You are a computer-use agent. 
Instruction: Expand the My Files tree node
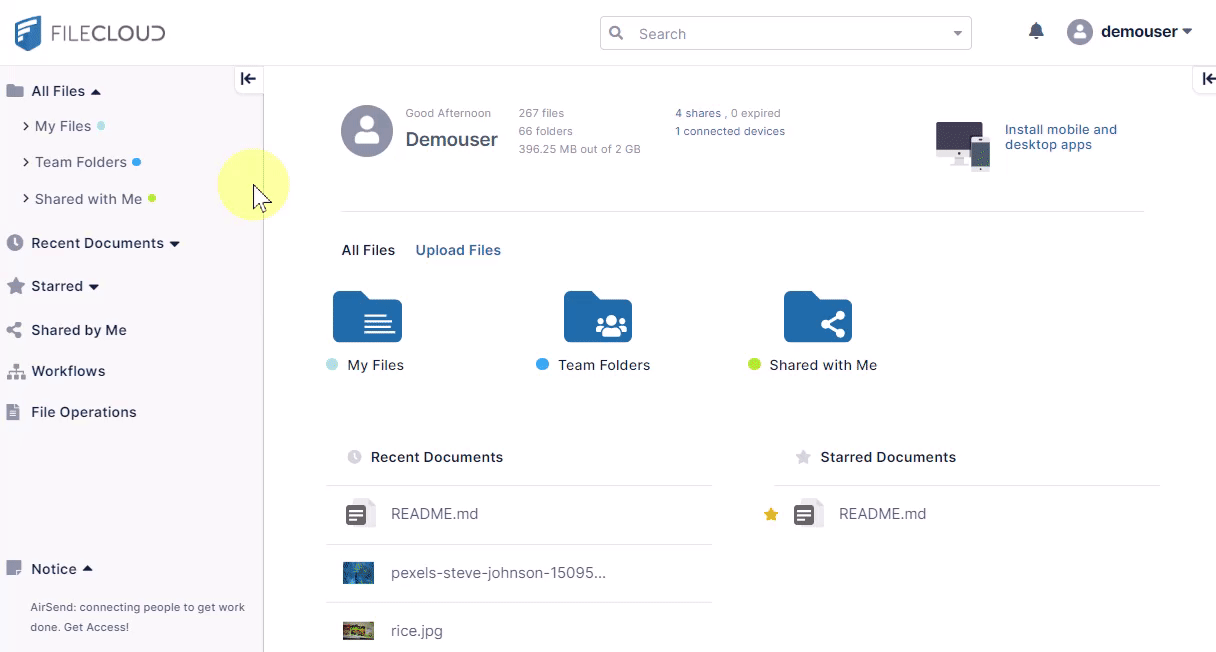tap(26, 126)
